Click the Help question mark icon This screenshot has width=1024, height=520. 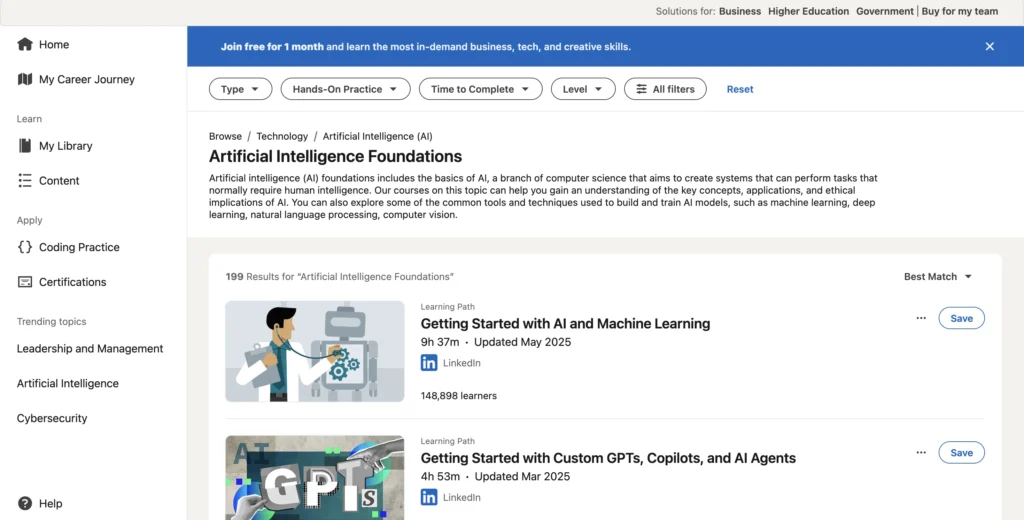click(x=25, y=503)
